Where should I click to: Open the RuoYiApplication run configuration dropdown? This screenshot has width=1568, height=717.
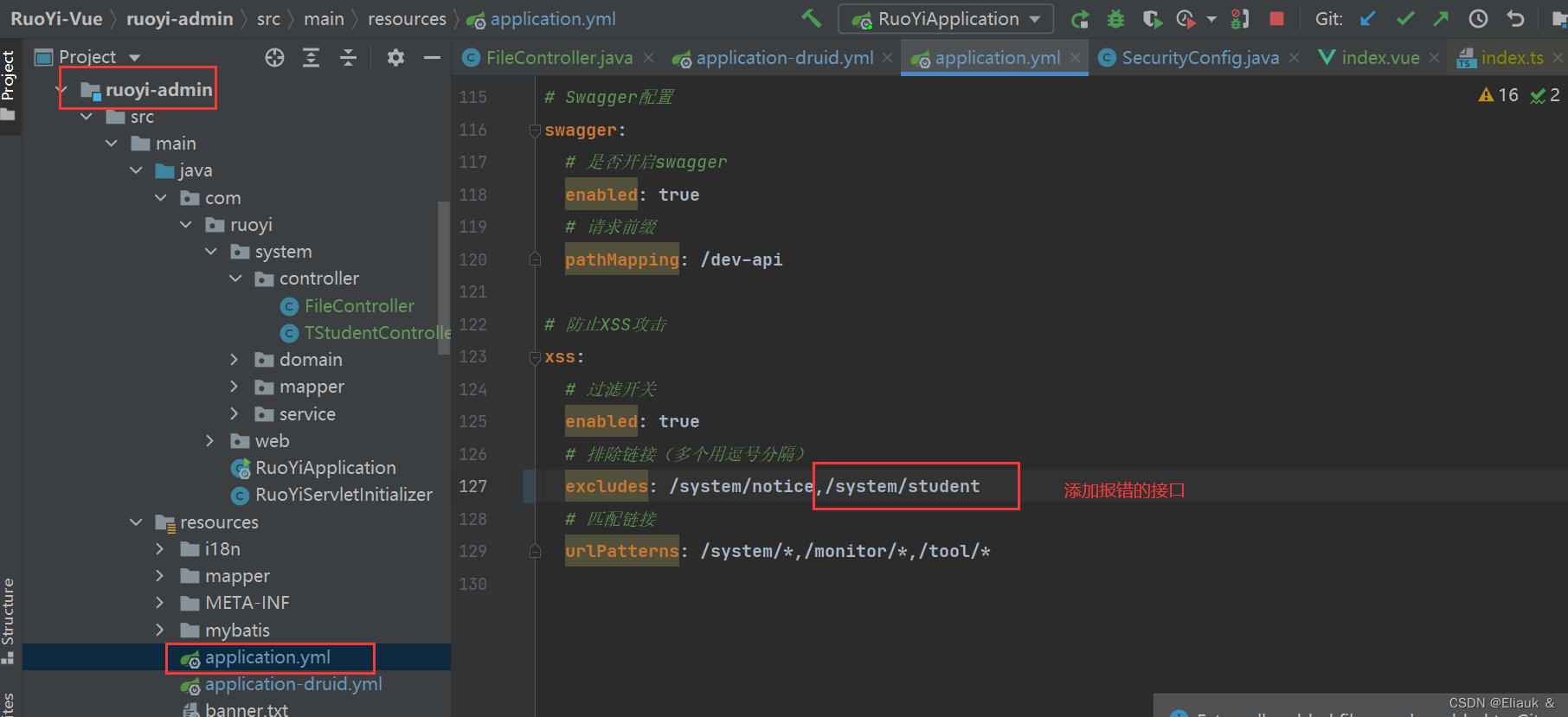946,19
